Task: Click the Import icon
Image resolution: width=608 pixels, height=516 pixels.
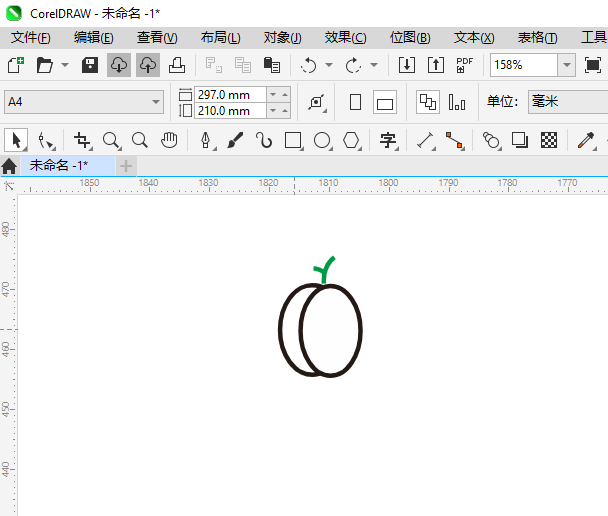Action: [x=407, y=65]
